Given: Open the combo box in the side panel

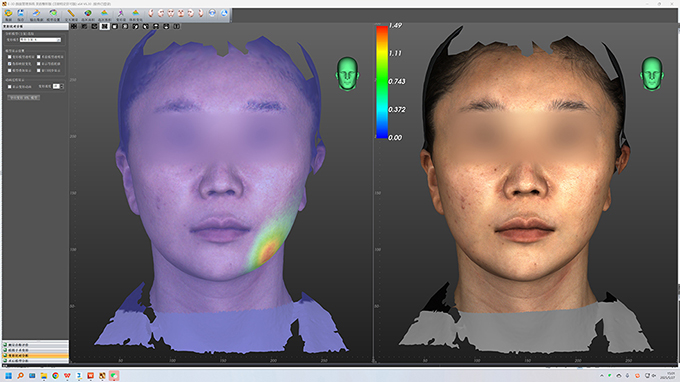Looking at the screenshot, I should pos(40,40).
